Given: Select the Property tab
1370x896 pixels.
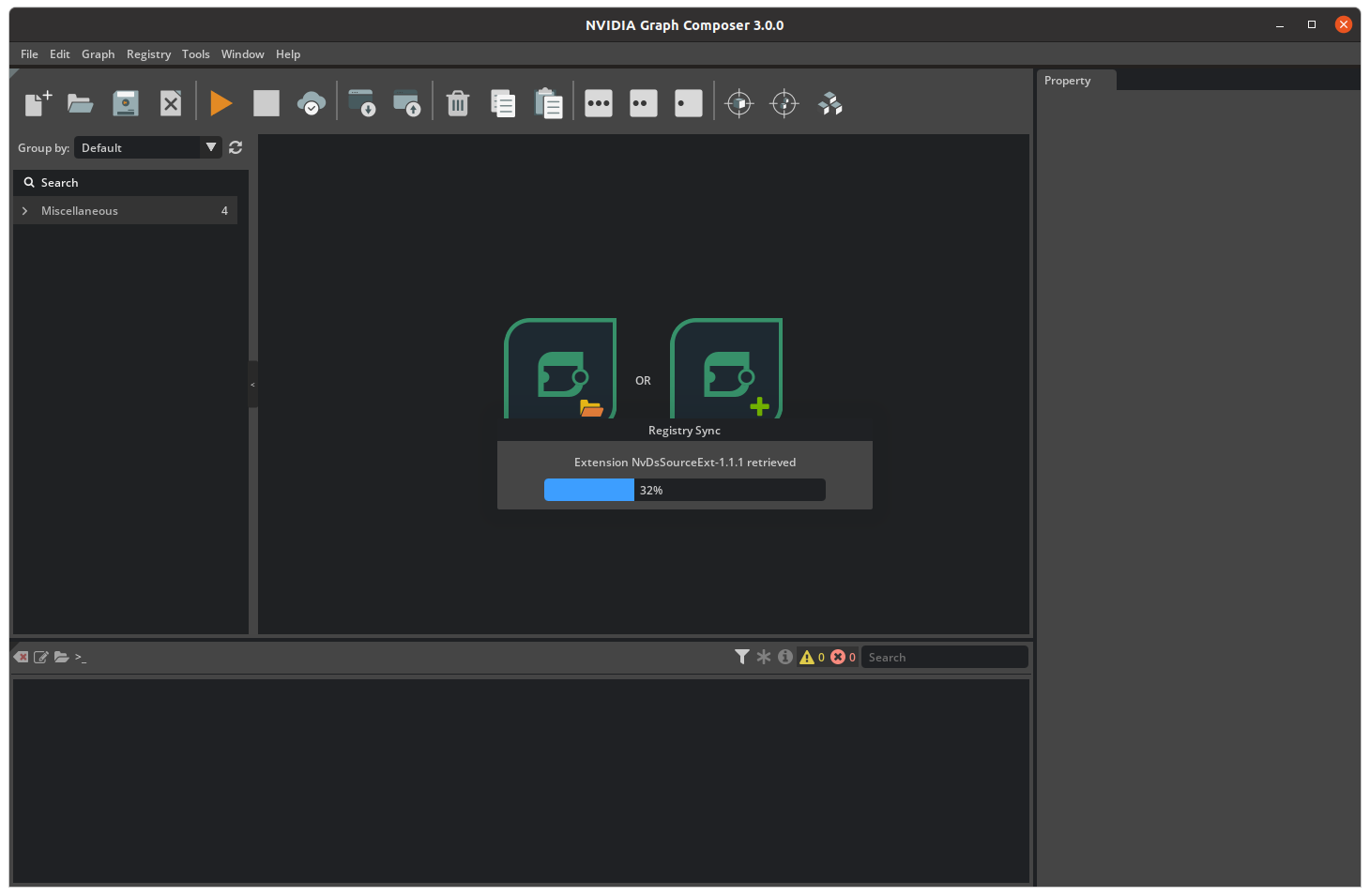Looking at the screenshot, I should click(x=1076, y=81).
